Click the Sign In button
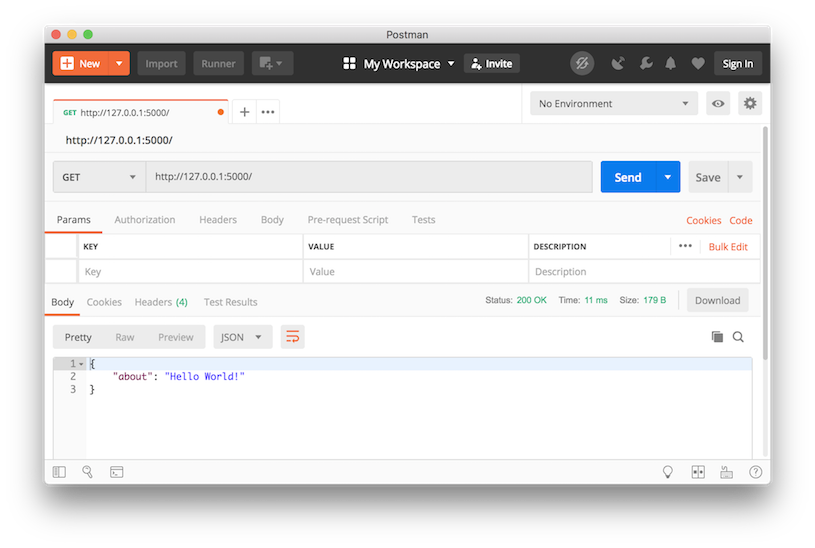815x548 pixels. point(738,63)
